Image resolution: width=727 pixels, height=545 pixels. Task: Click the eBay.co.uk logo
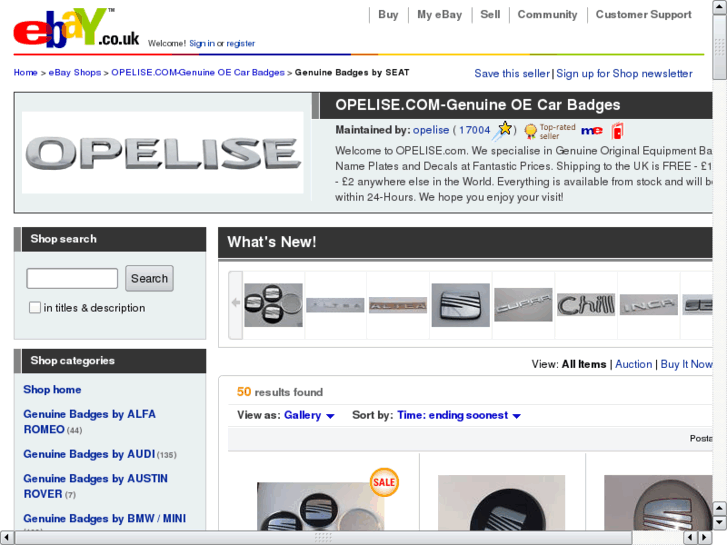pos(76,28)
